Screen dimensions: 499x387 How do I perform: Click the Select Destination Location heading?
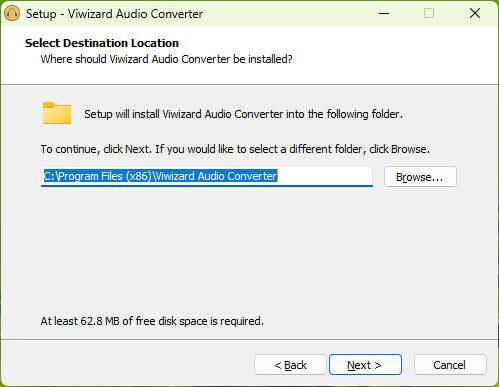point(102,43)
